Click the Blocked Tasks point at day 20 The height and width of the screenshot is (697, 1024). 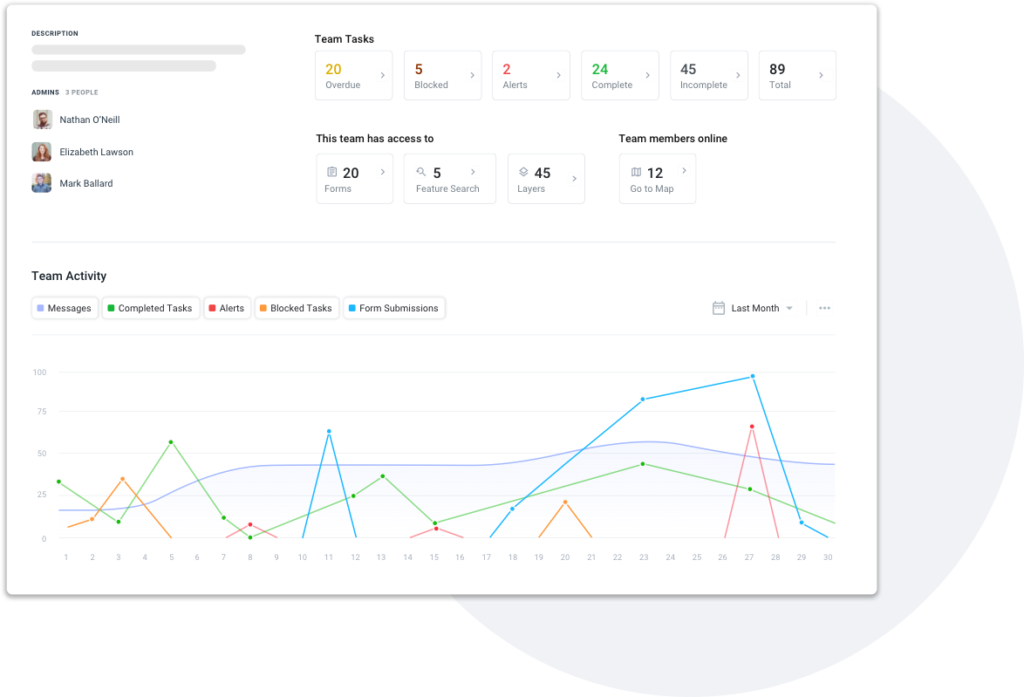(x=565, y=502)
